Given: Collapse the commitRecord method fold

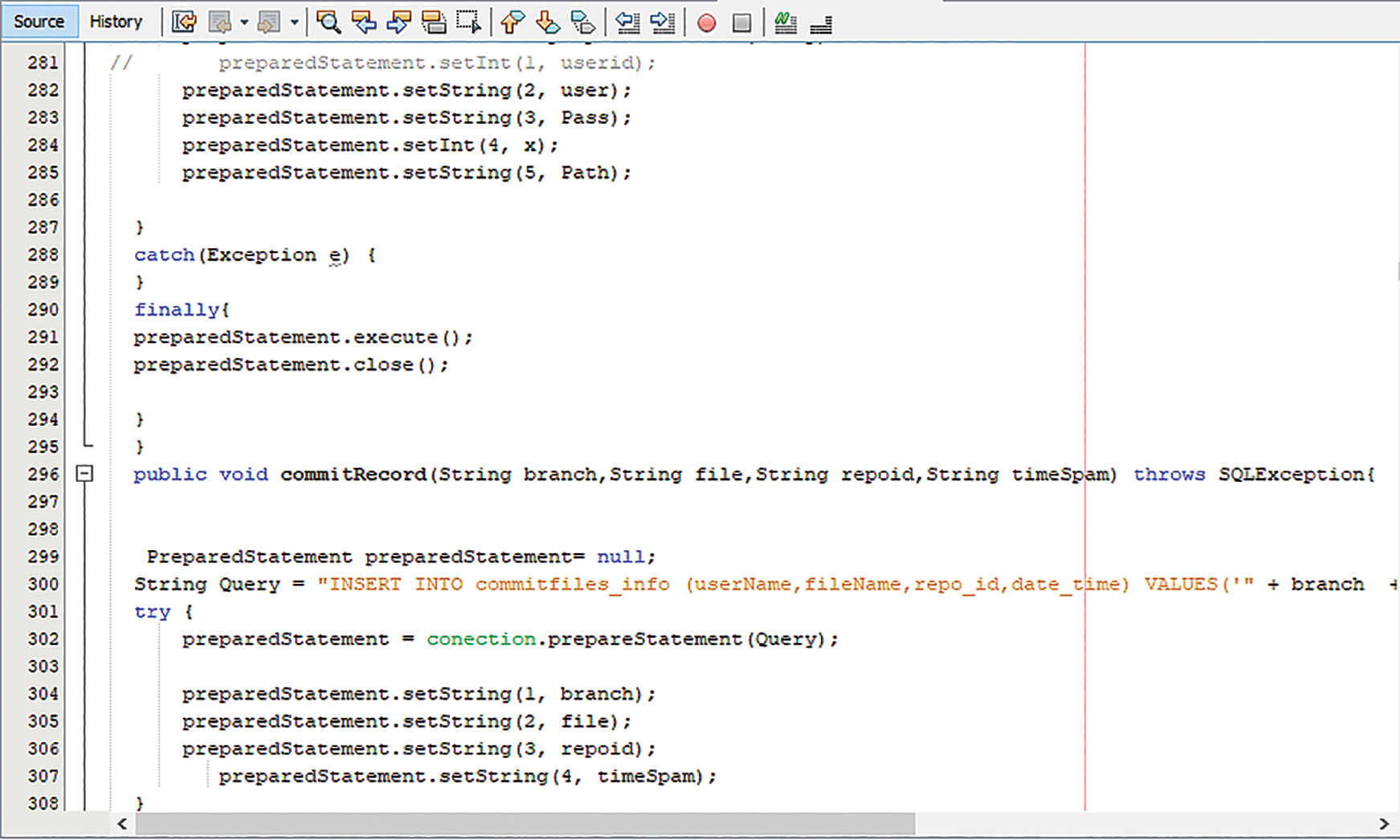Looking at the screenshot, I should [x=84, y=474].
